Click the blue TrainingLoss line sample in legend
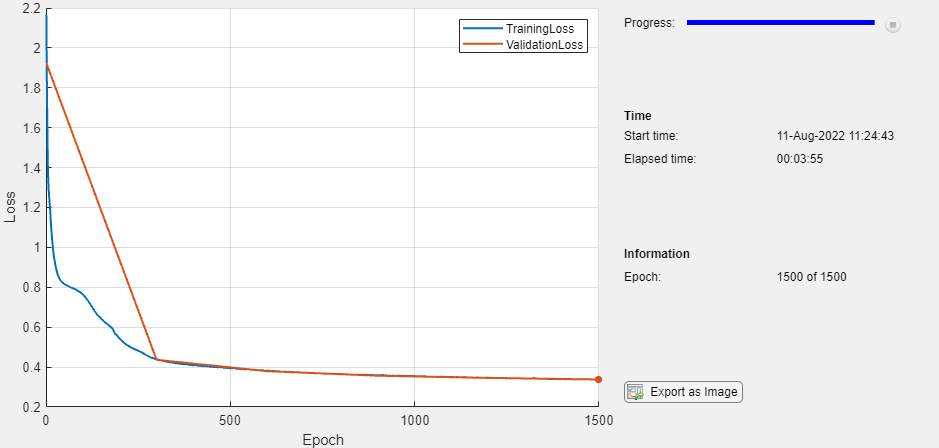939x448 pixels. [x=482, y=28]
